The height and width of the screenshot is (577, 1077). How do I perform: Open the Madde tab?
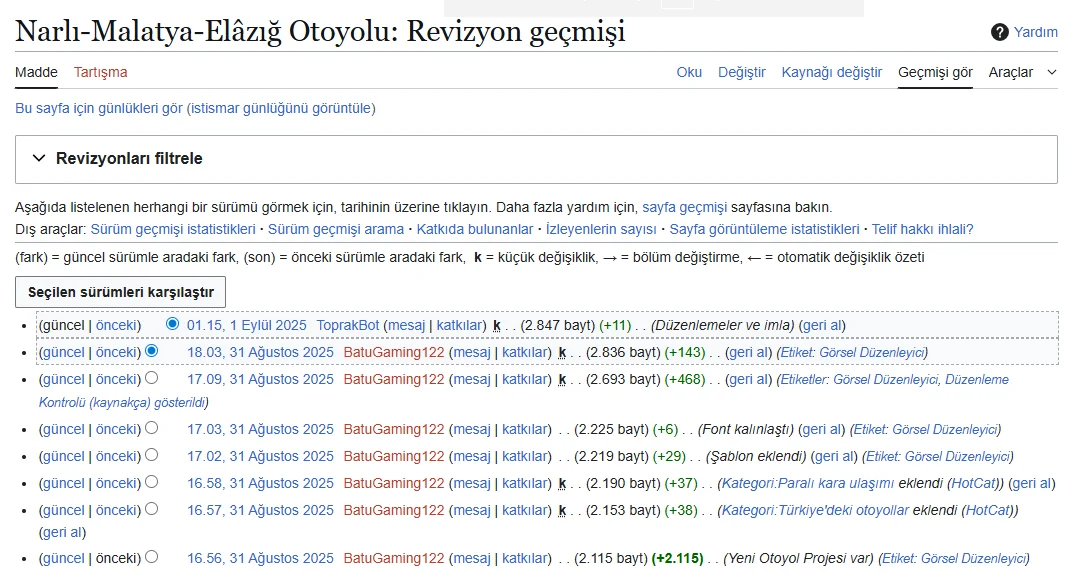click(x=36, y=72)
